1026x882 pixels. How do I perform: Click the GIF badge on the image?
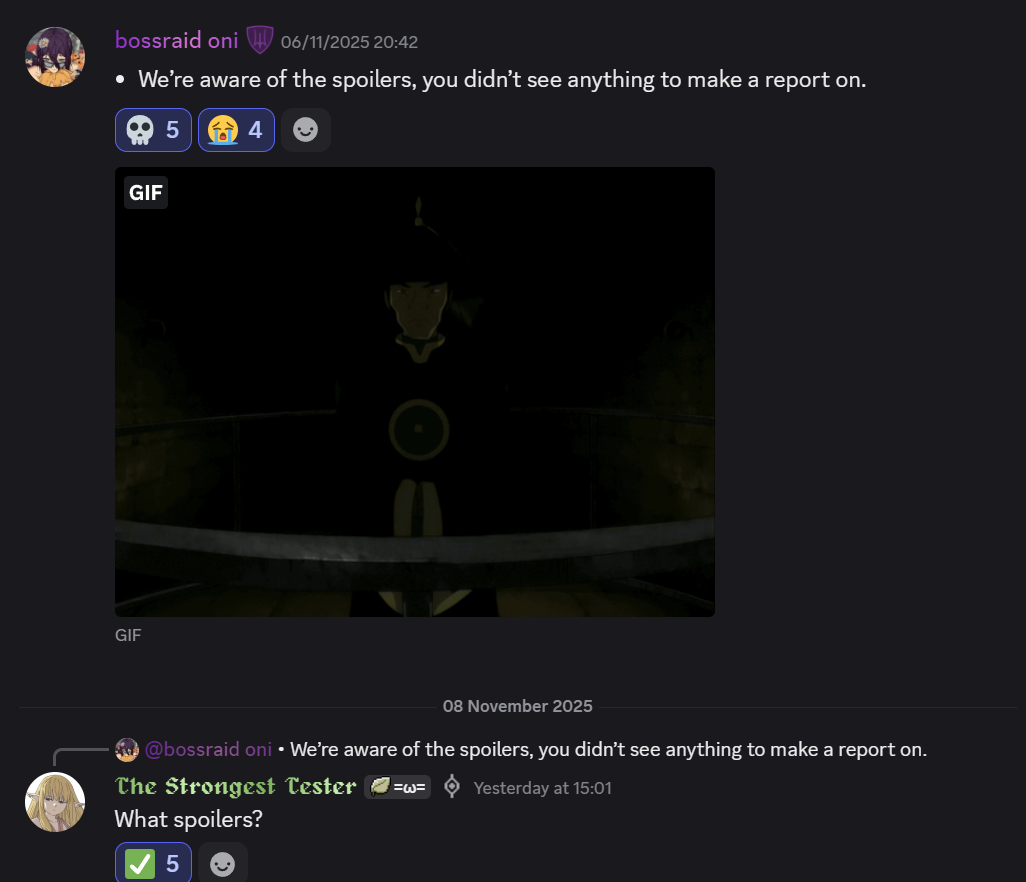(x=146, y=192)
